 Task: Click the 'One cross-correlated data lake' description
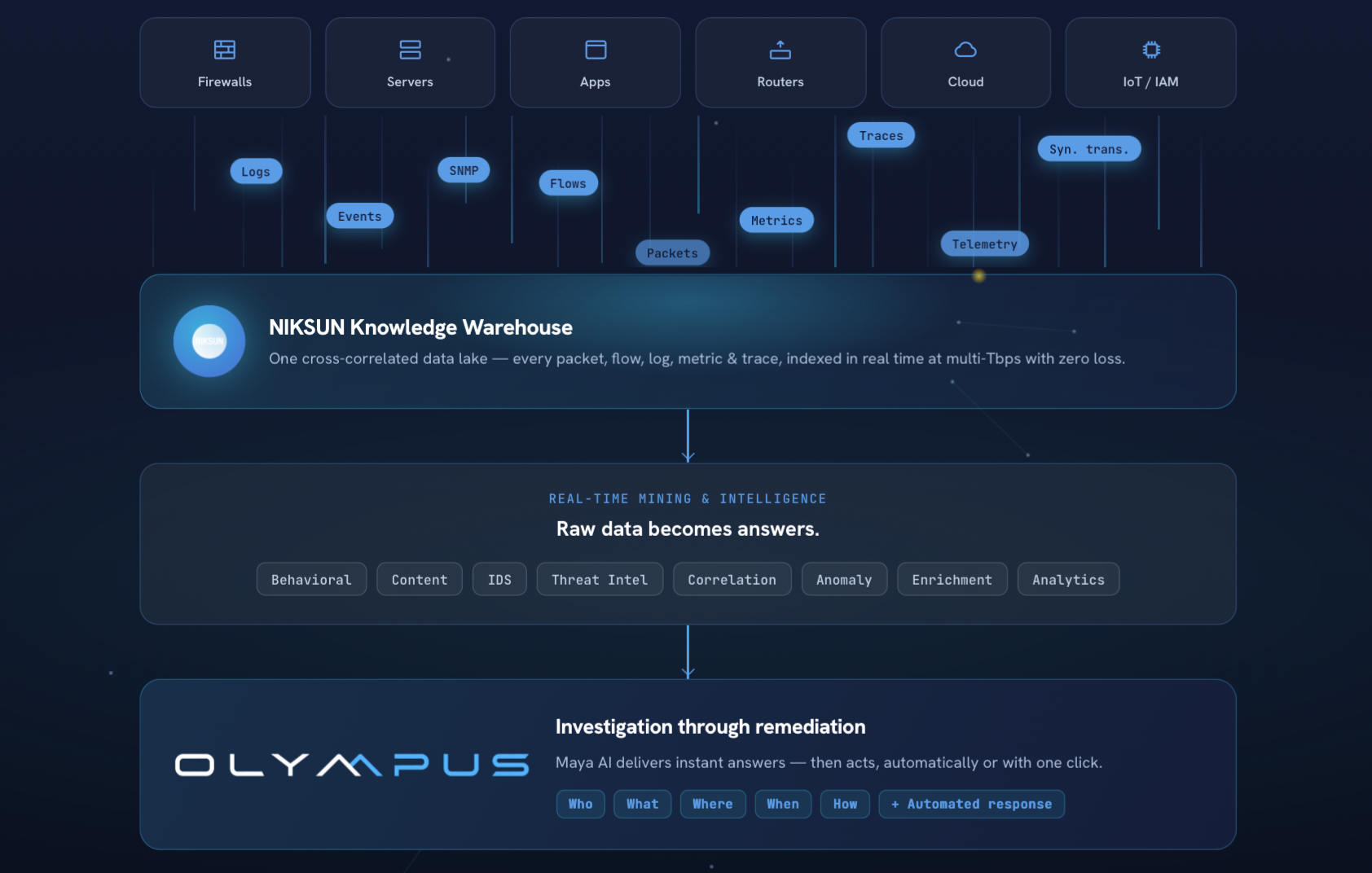(697, 358)
